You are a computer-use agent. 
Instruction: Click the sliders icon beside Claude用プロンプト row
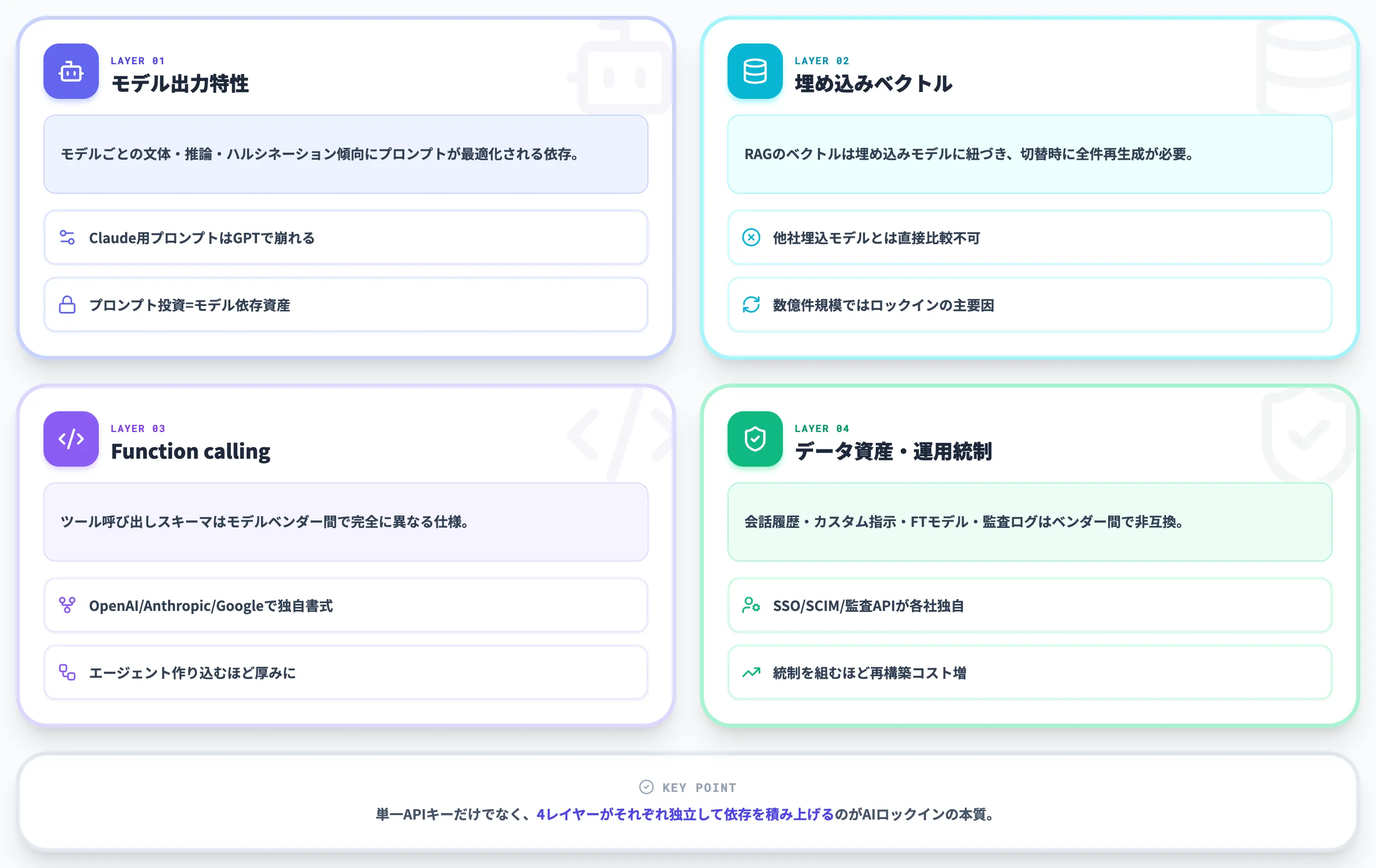coord(67,237)
